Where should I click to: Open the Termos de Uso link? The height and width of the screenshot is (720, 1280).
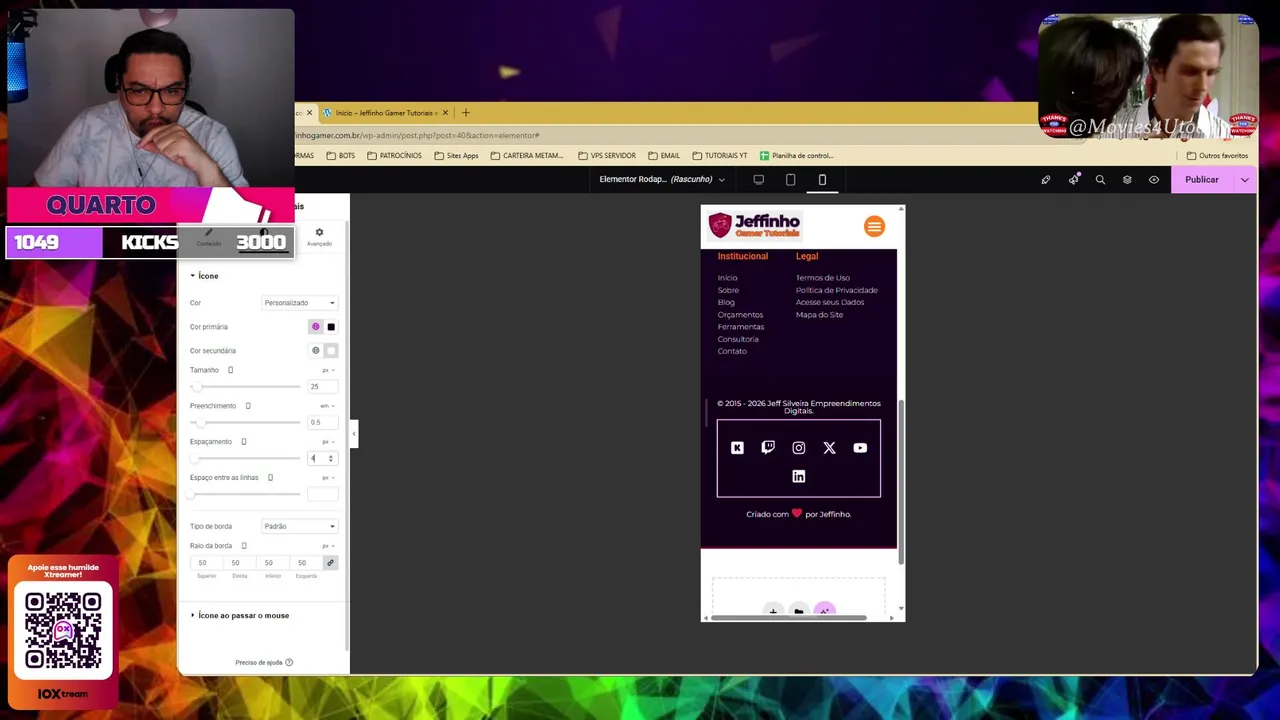coord(823,278)
